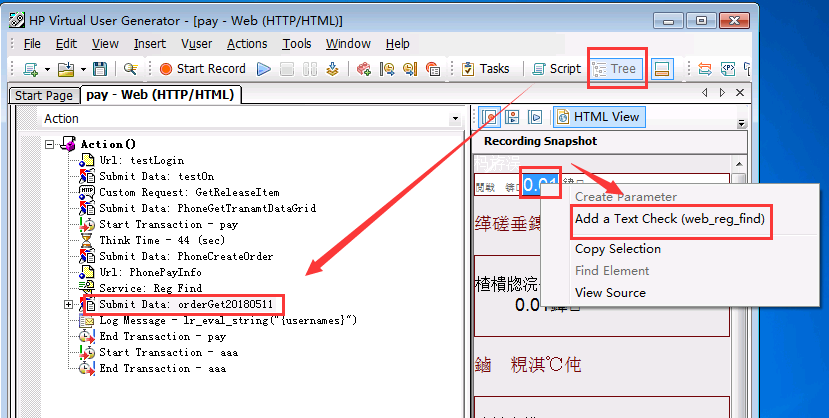Expand the Submit Data orderGet20180511 node
829x418 pixels.
[68, 304]
